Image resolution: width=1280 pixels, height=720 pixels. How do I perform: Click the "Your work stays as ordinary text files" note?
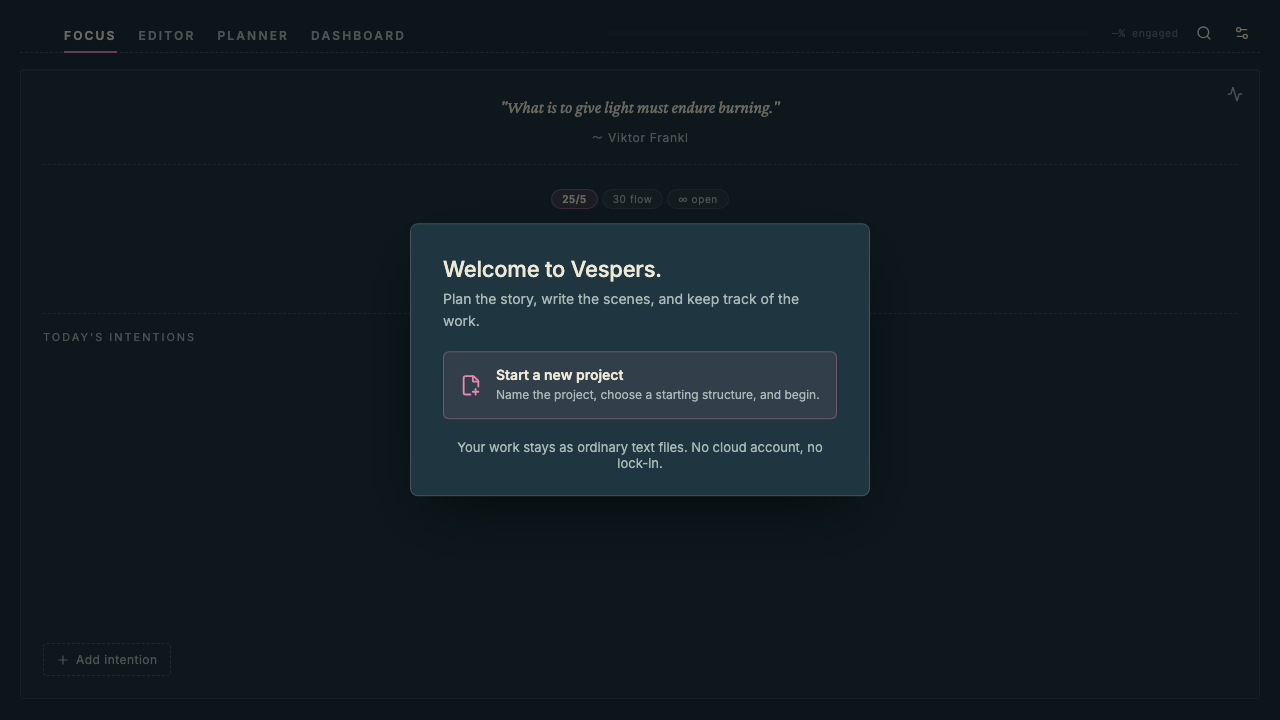pos(640,455)
